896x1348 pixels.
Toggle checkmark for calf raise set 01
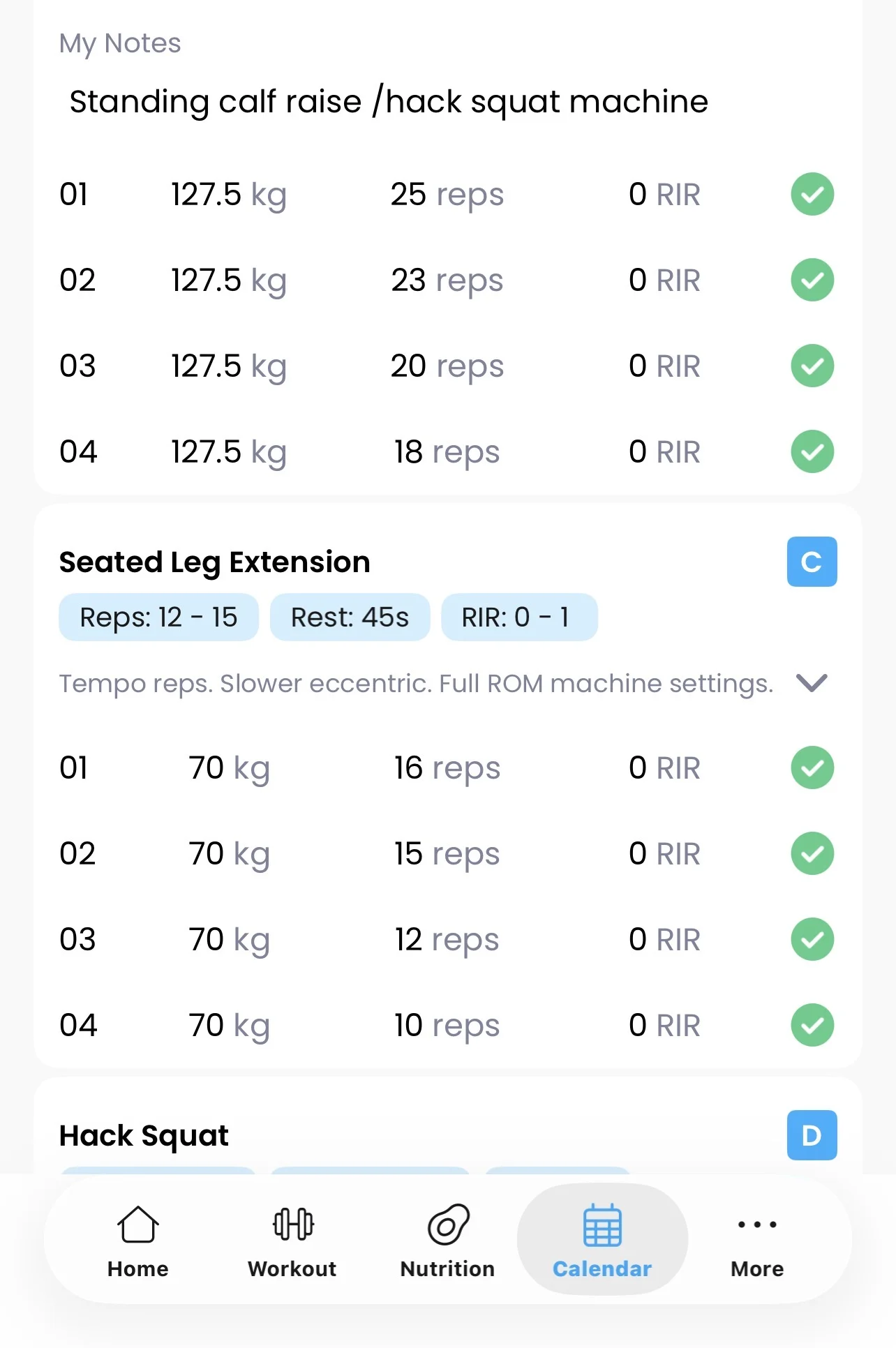pyautogui.click(x=812, y=194)
